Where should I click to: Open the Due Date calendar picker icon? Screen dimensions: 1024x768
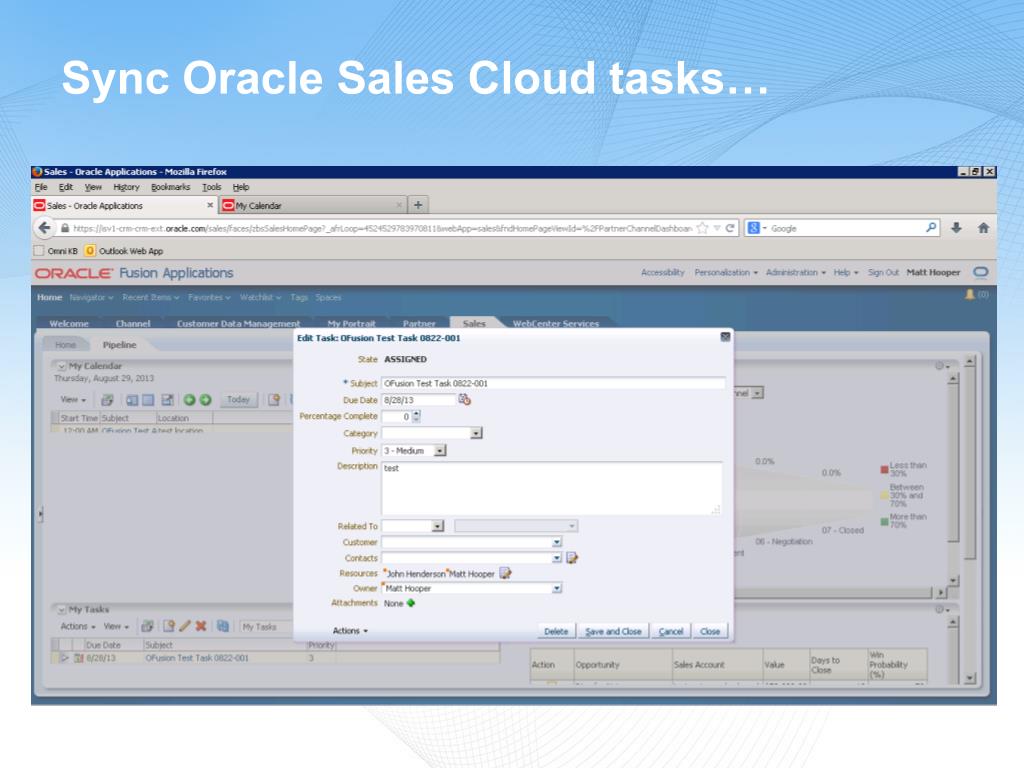464,399
